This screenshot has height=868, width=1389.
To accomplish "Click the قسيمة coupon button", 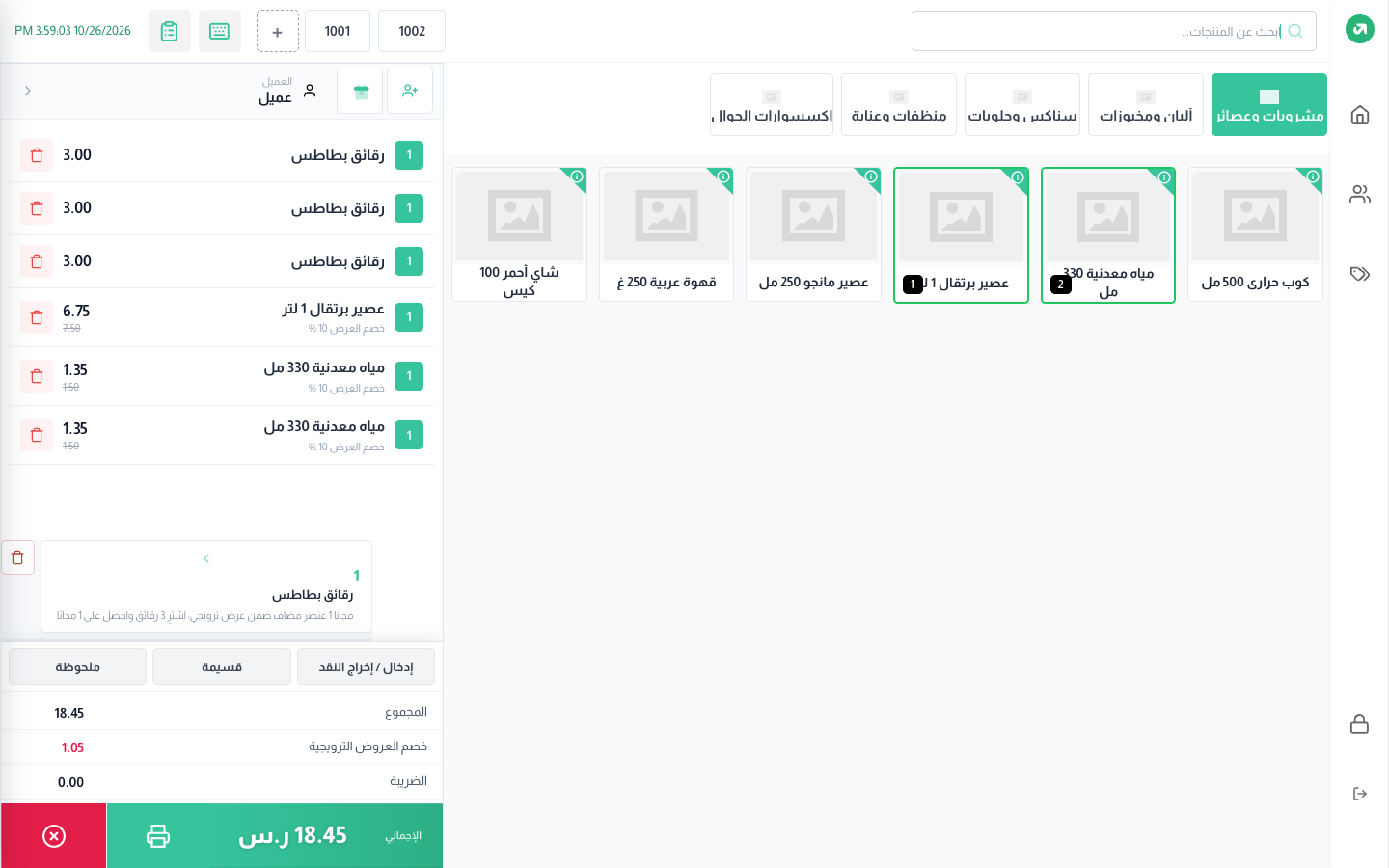I will coord(222,666).
